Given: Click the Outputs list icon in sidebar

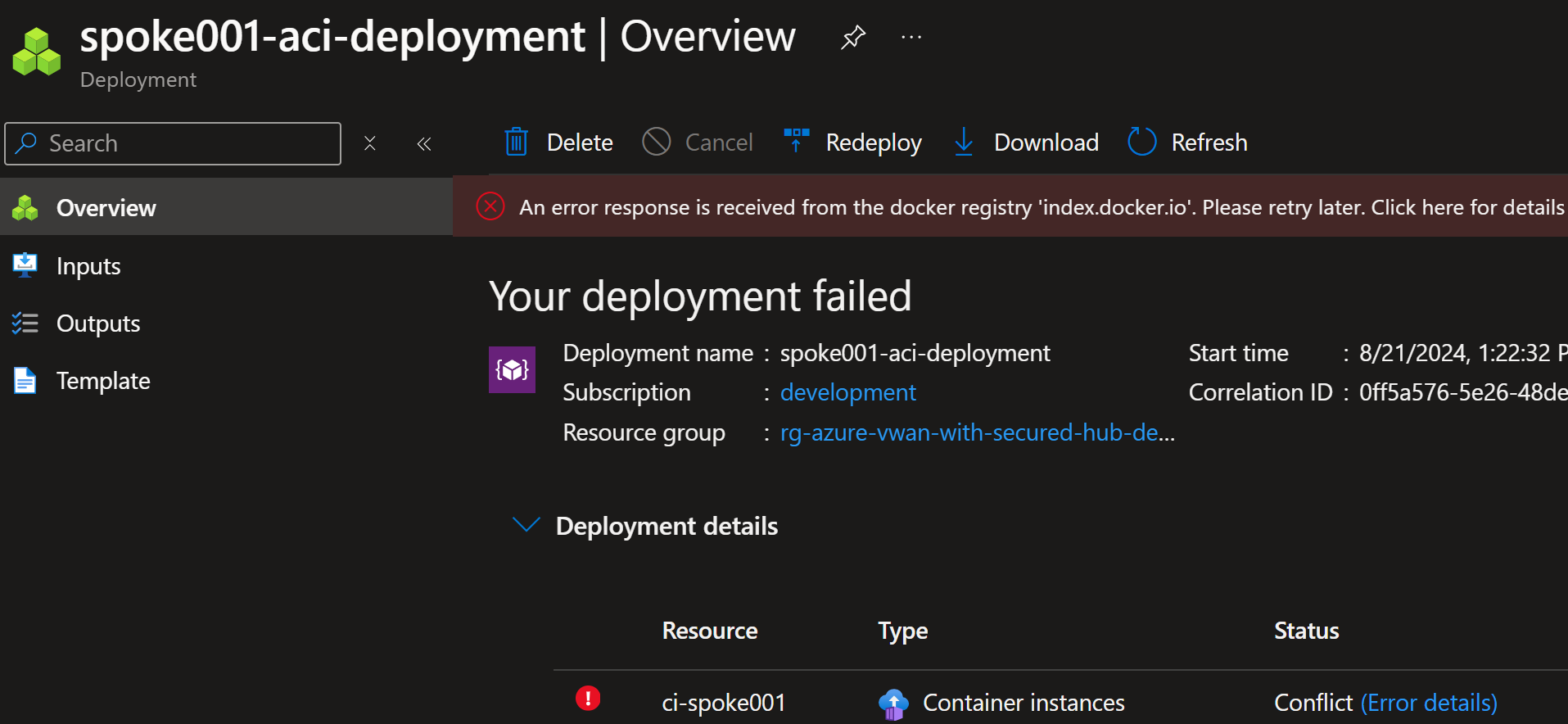Looking at the screenshot, I should click(x=25, y=323).
